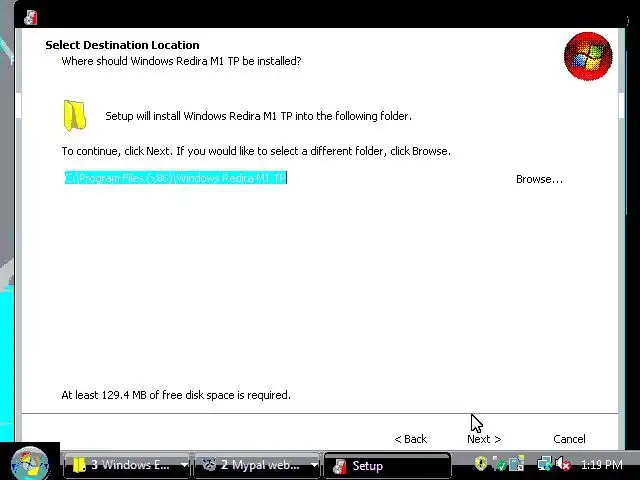Image resolution: width=640 pixels, height=480 pixels.
Task: Click the red Windows logo in the wizard
Action: click(x=588, y=56)
